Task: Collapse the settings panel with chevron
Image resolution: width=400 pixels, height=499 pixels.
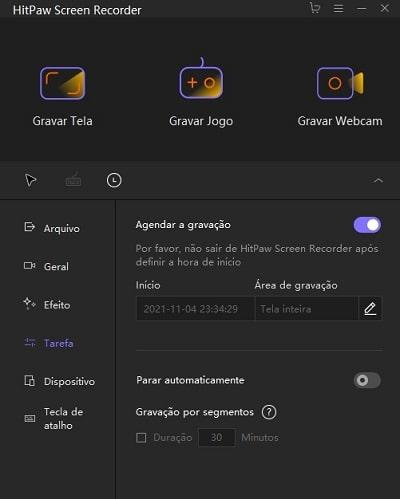Action: point(378,180)
